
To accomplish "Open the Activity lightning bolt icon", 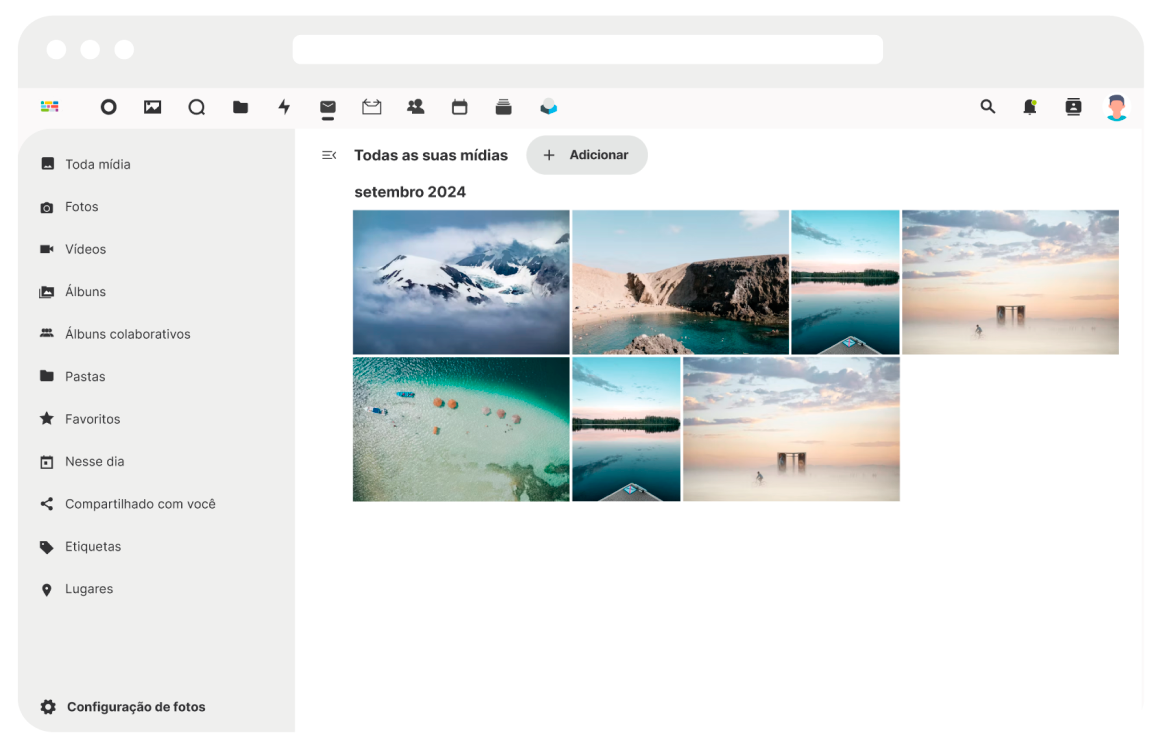I will point(284,107).
